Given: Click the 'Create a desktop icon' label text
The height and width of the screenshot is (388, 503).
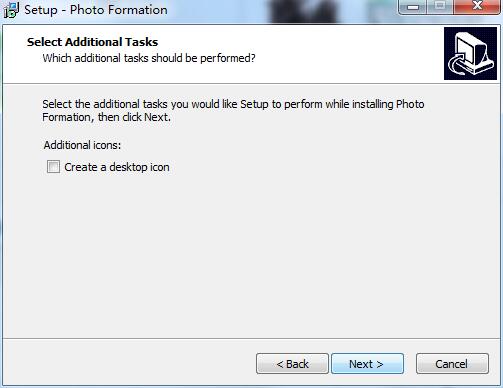Looking at the screenshot, I should point(117,167).
